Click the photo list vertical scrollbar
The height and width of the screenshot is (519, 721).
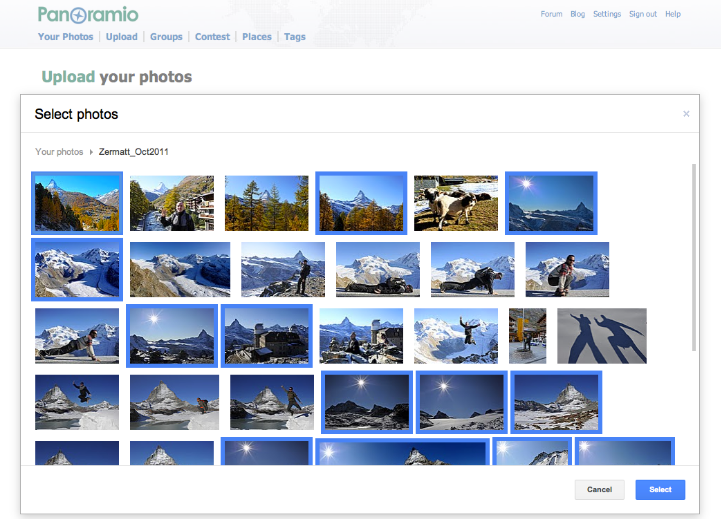[x=694, y=258]
